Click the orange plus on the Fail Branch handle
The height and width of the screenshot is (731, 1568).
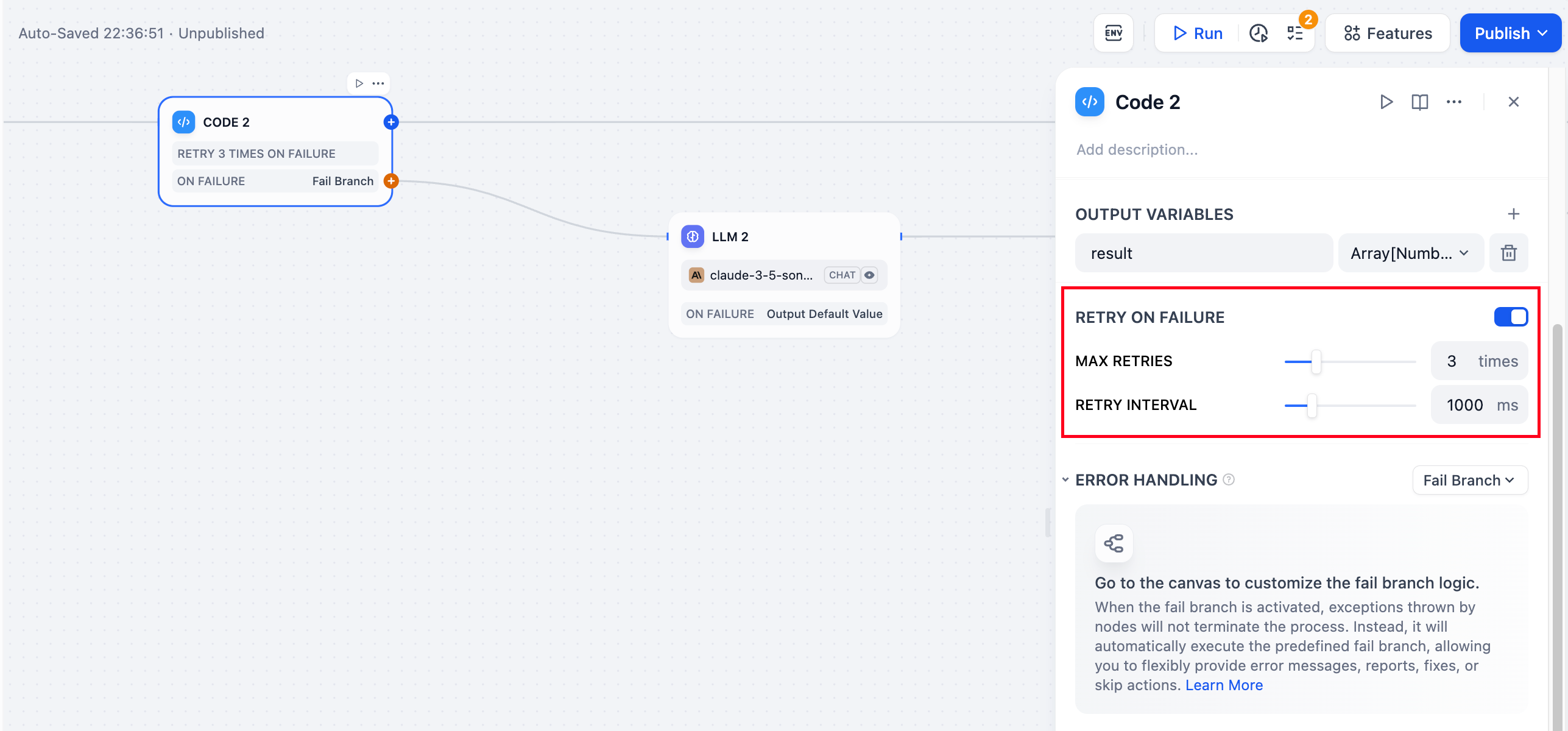(x=391, y=181)
